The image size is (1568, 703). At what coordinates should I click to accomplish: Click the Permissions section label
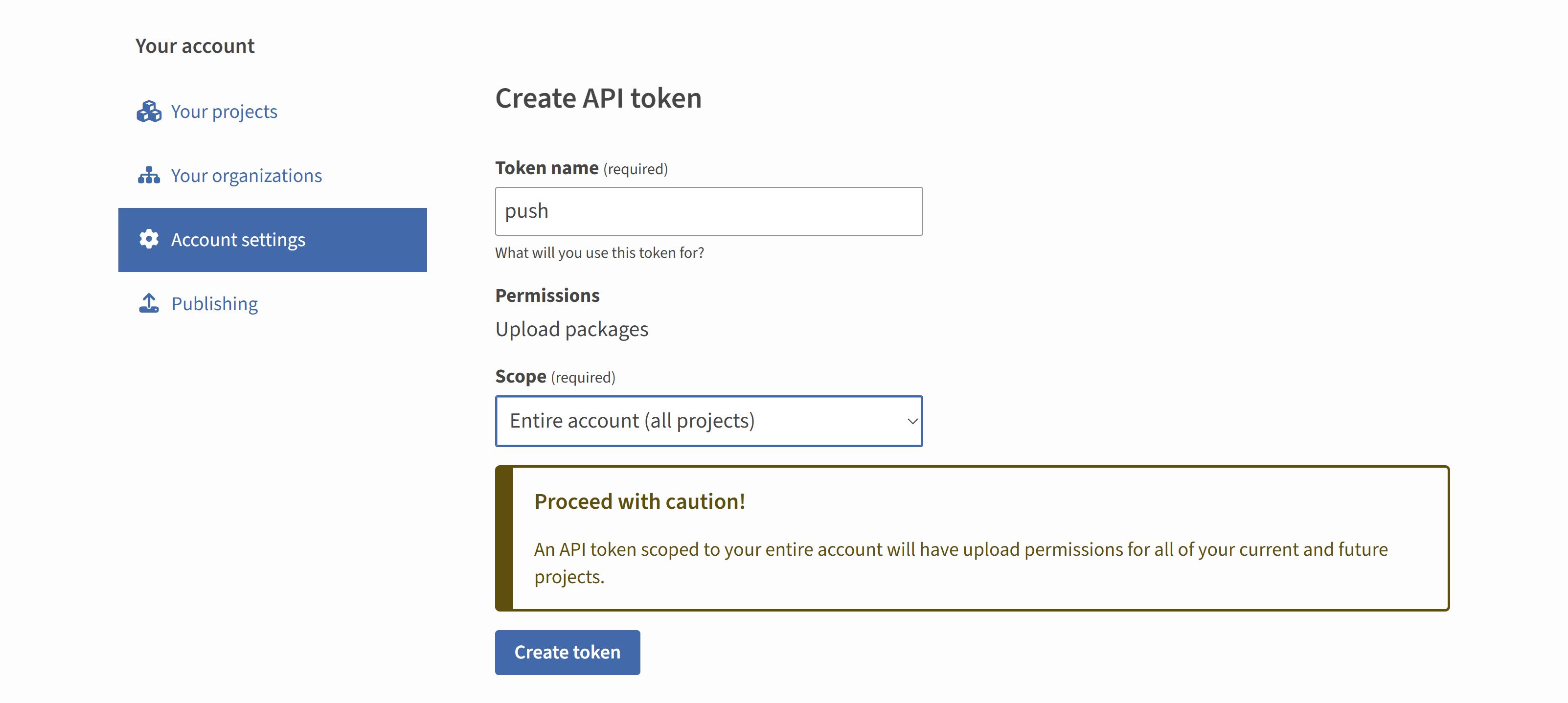point(546,296)
